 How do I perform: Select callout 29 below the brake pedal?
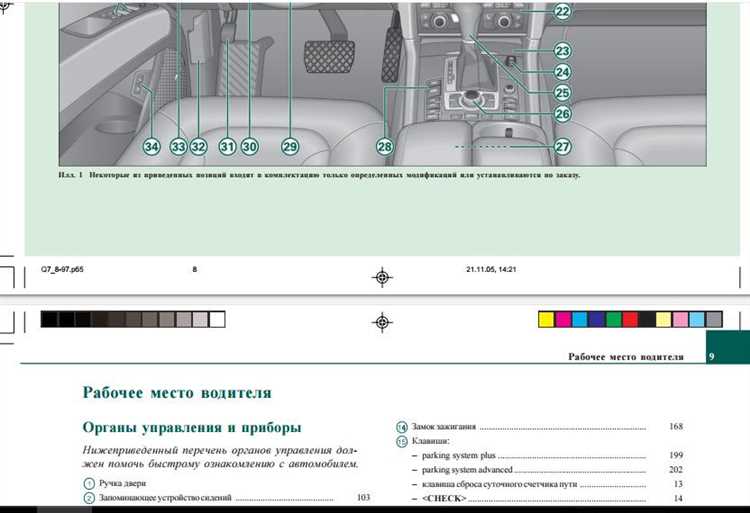290,147
